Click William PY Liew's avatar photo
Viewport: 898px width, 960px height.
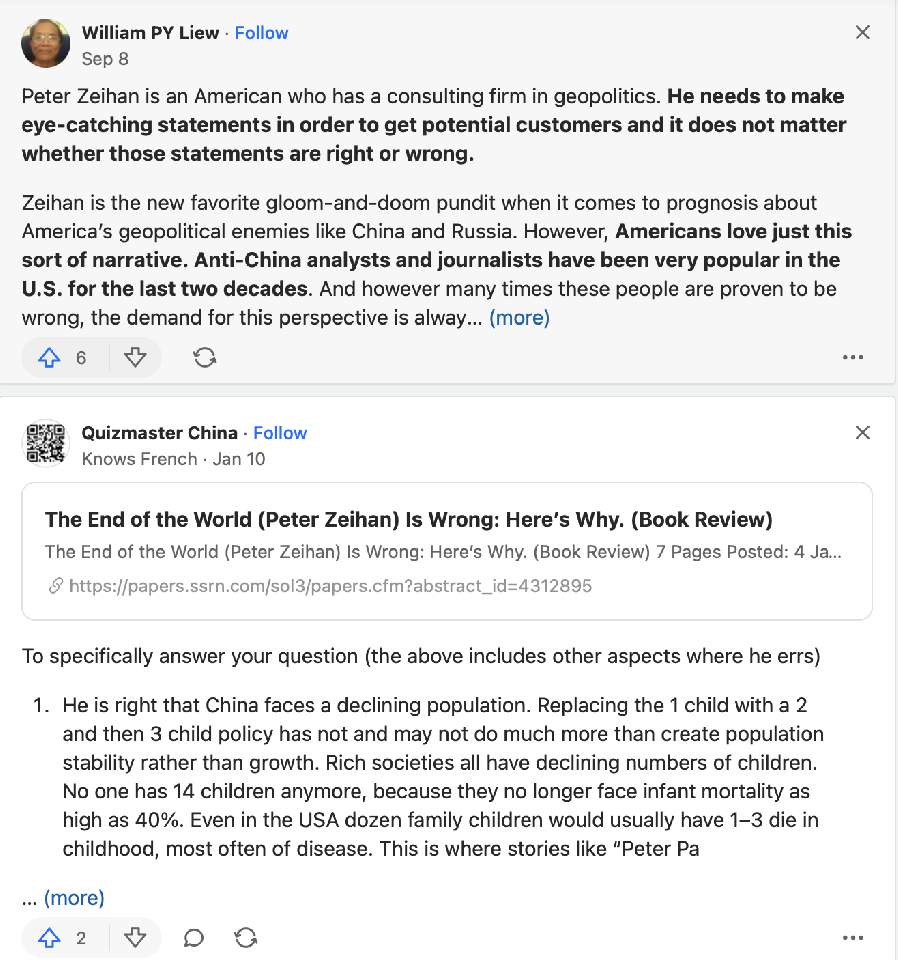45,44
